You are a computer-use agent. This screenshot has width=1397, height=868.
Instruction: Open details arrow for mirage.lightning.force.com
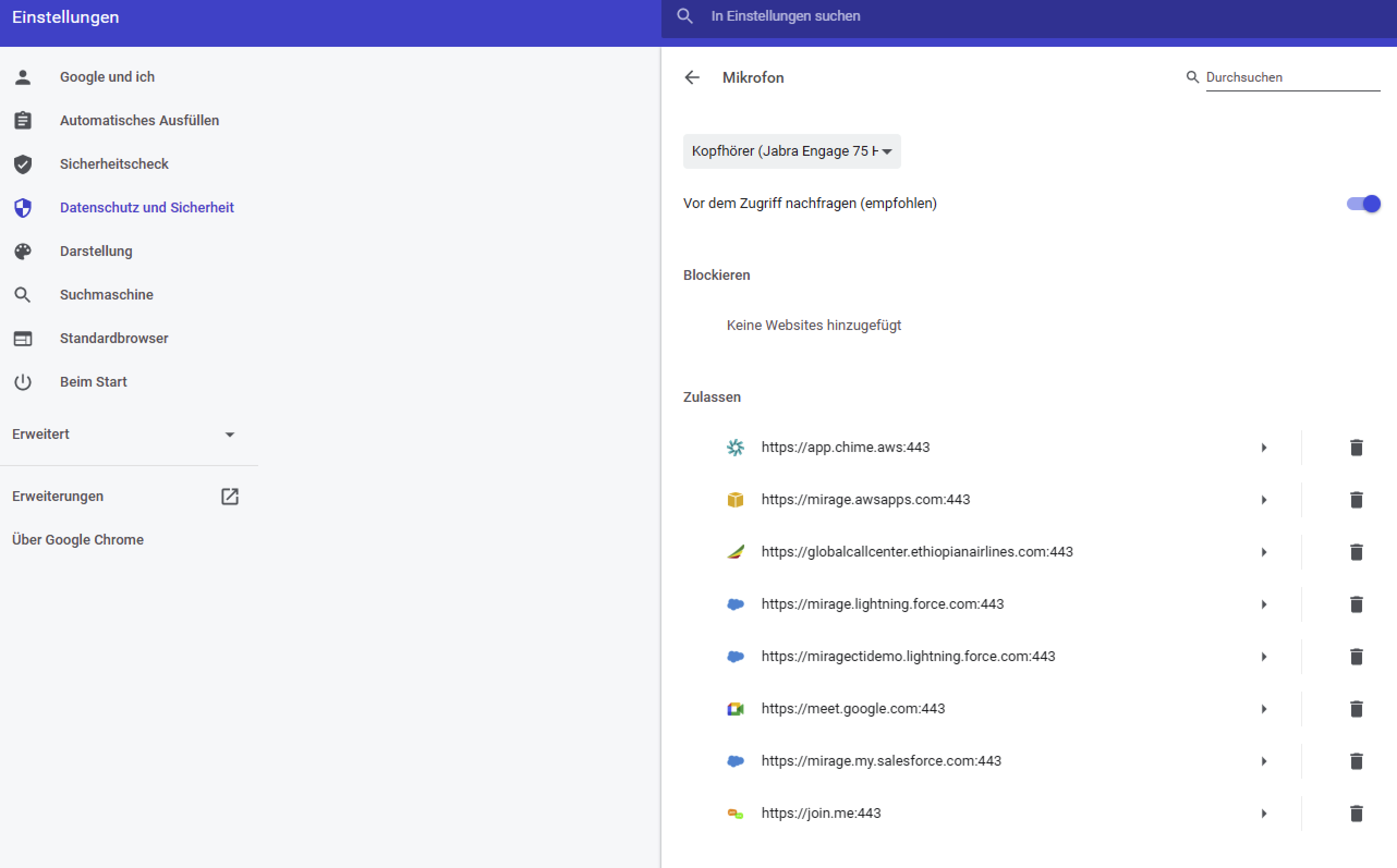coord(1264,604)
